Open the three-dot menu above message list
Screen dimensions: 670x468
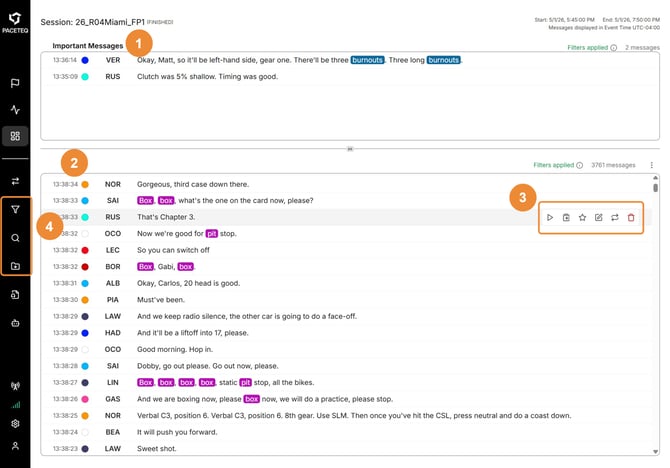652,165
